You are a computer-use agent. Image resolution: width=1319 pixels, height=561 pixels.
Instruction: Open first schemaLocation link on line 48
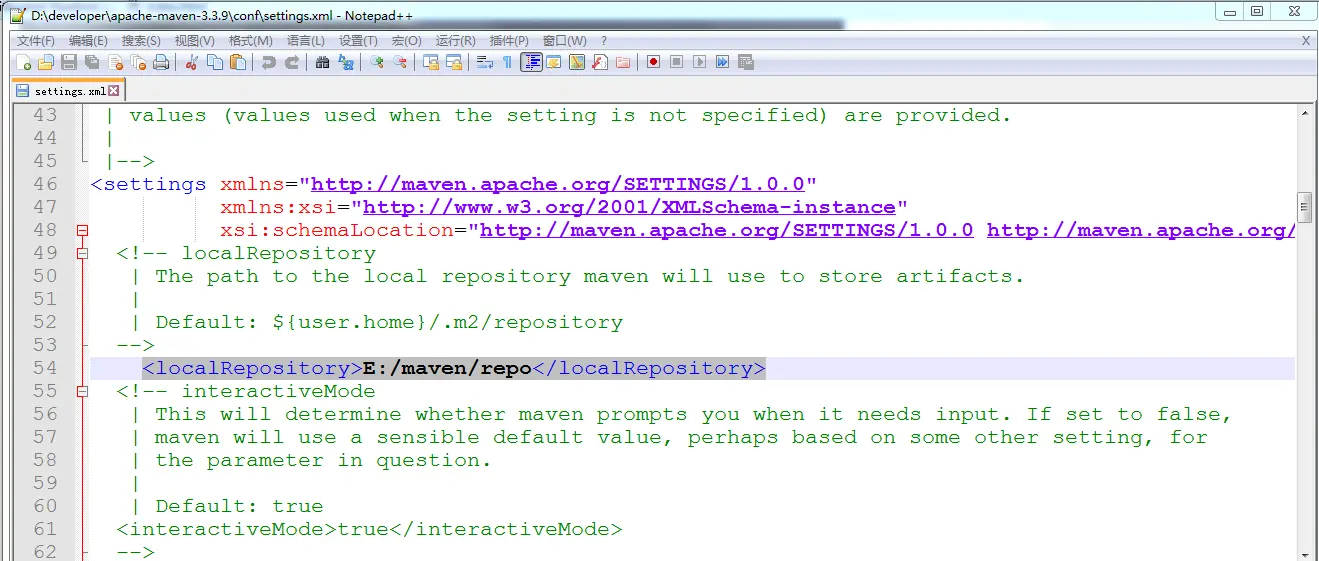[727, 230]
